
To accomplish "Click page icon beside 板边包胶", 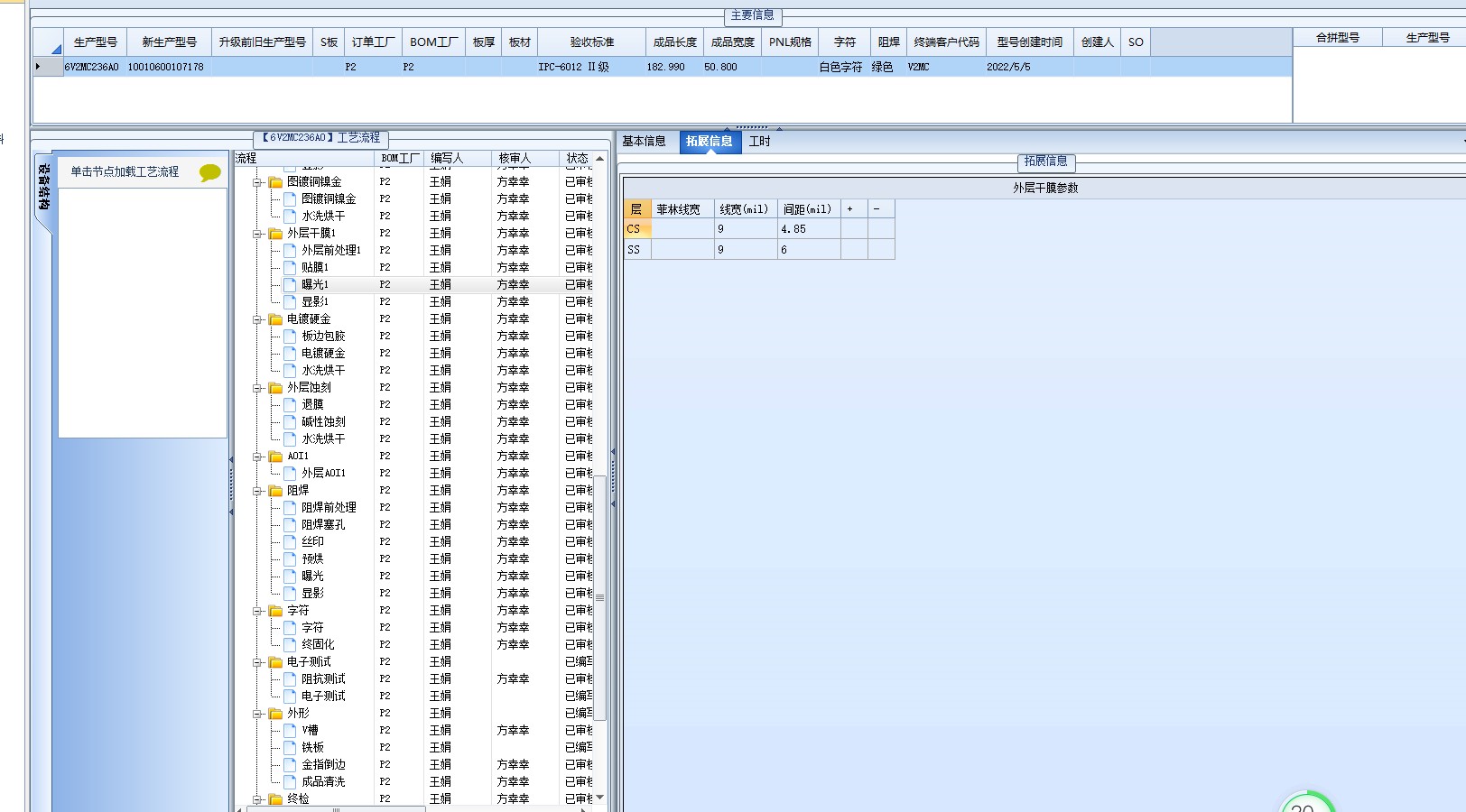I will coord(290,336).
